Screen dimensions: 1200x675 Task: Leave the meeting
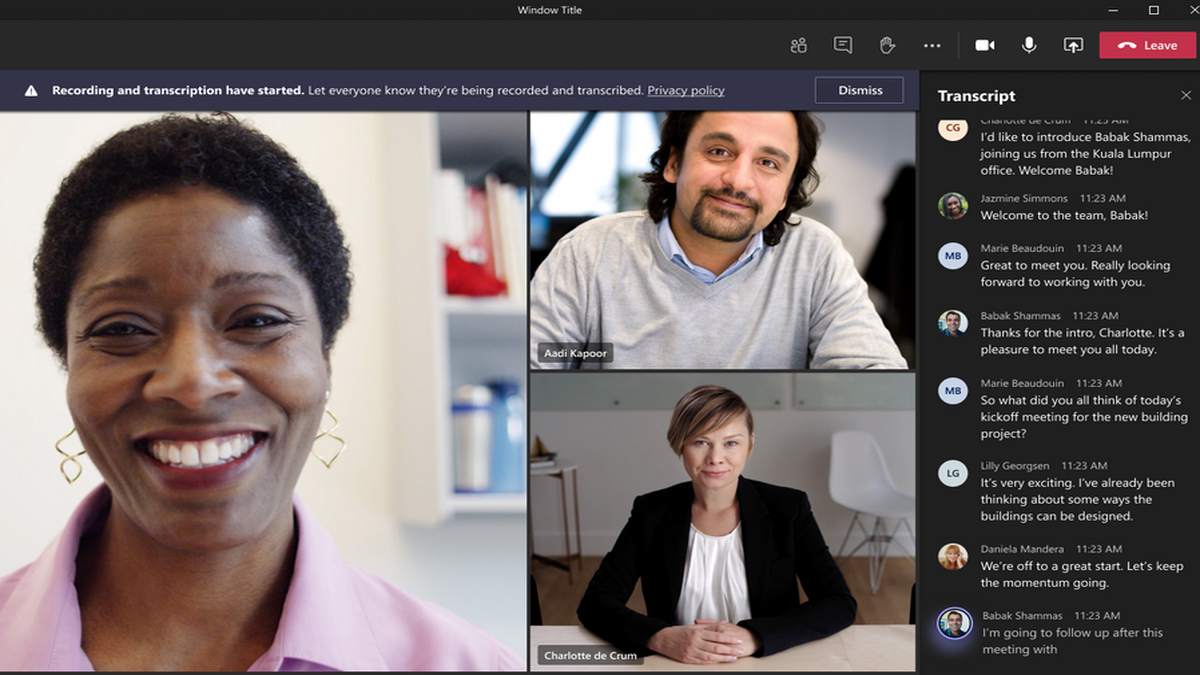click(x=1147, y=45)
